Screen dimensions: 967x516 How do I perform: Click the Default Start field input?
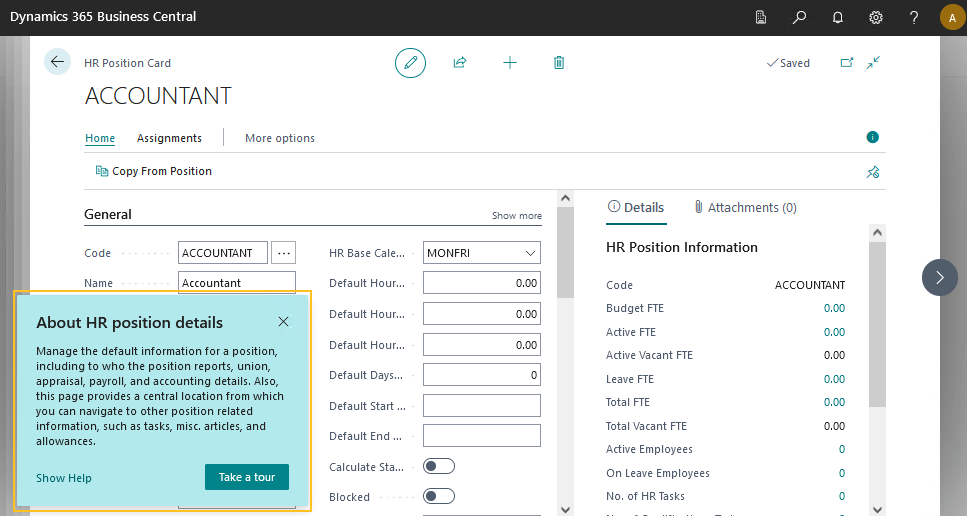point(481,405)
